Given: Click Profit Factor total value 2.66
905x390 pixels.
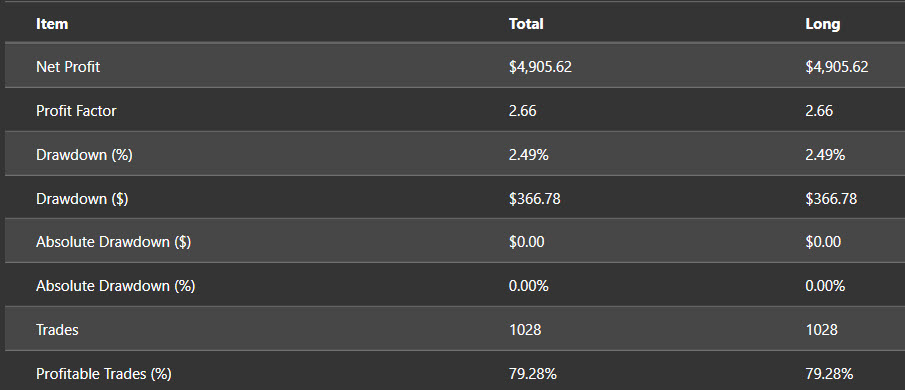Looking at the screenshot, I should 522,111.
